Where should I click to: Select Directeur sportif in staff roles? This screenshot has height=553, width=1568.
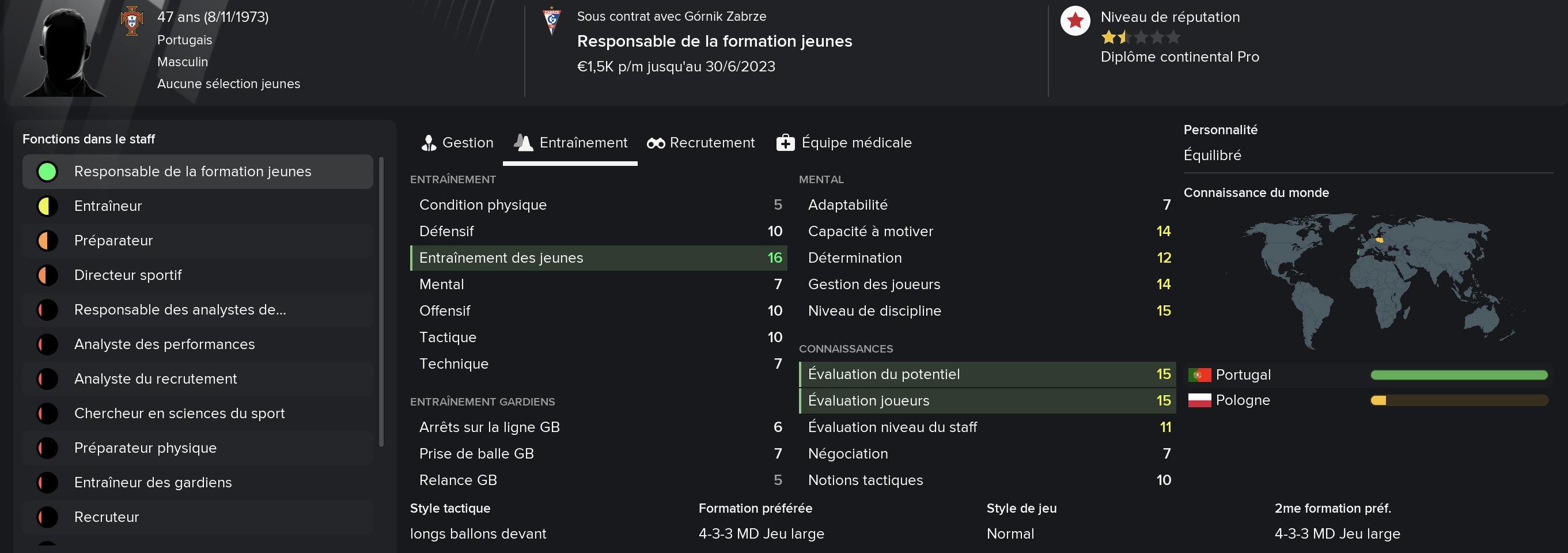point(198,275)
